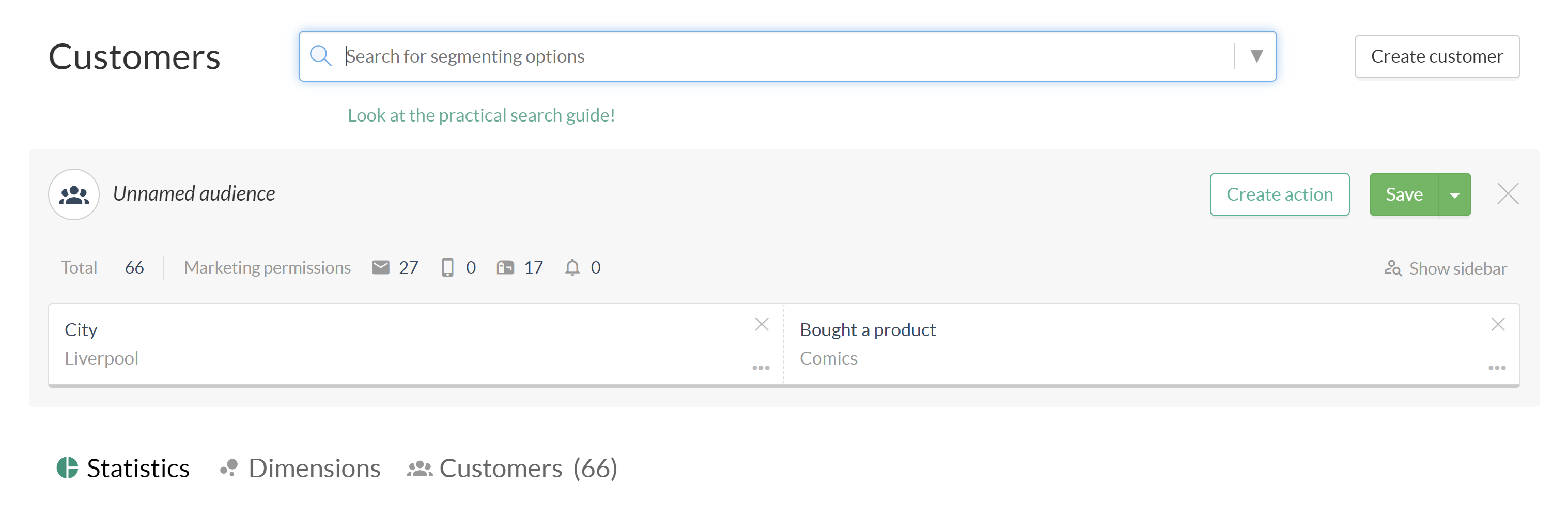Click the audience group avatar icon
The height and width of the screenshot is (513, 1568).
pos(74,194)
